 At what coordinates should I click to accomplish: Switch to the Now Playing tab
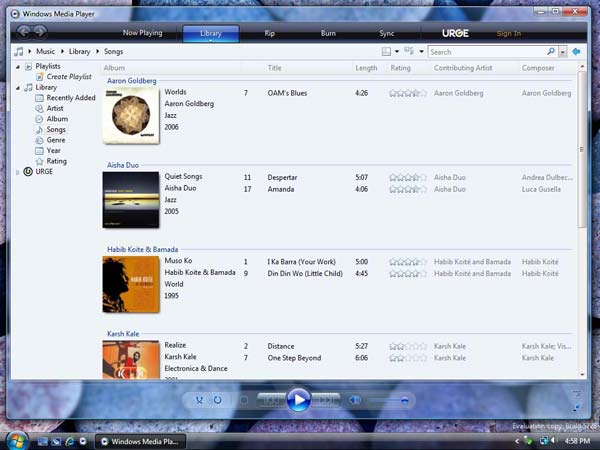tap(142, 33)
